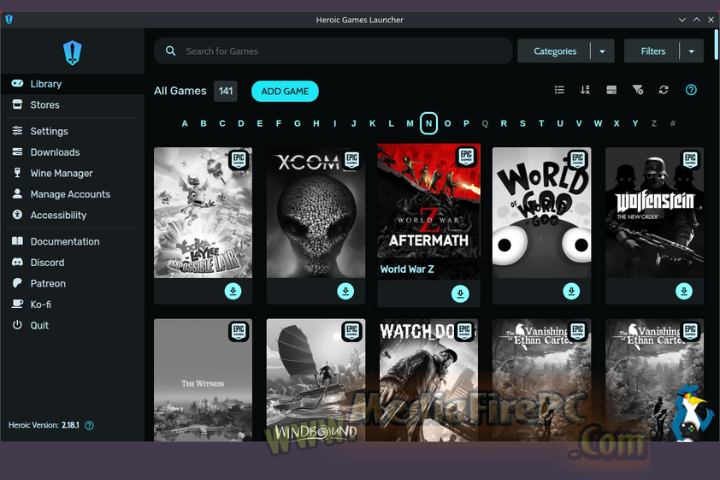Toggle sort by installed status icon
The width and height of the screenshot is (720, 480).
[x=612, y=90]
